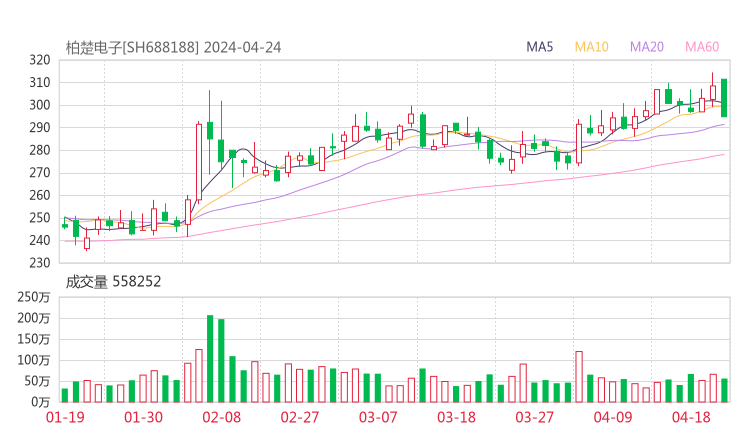The width and height of the screenshot is (740, 440).
Task: Click the 280 price axis label
Action: pos(40,151)
